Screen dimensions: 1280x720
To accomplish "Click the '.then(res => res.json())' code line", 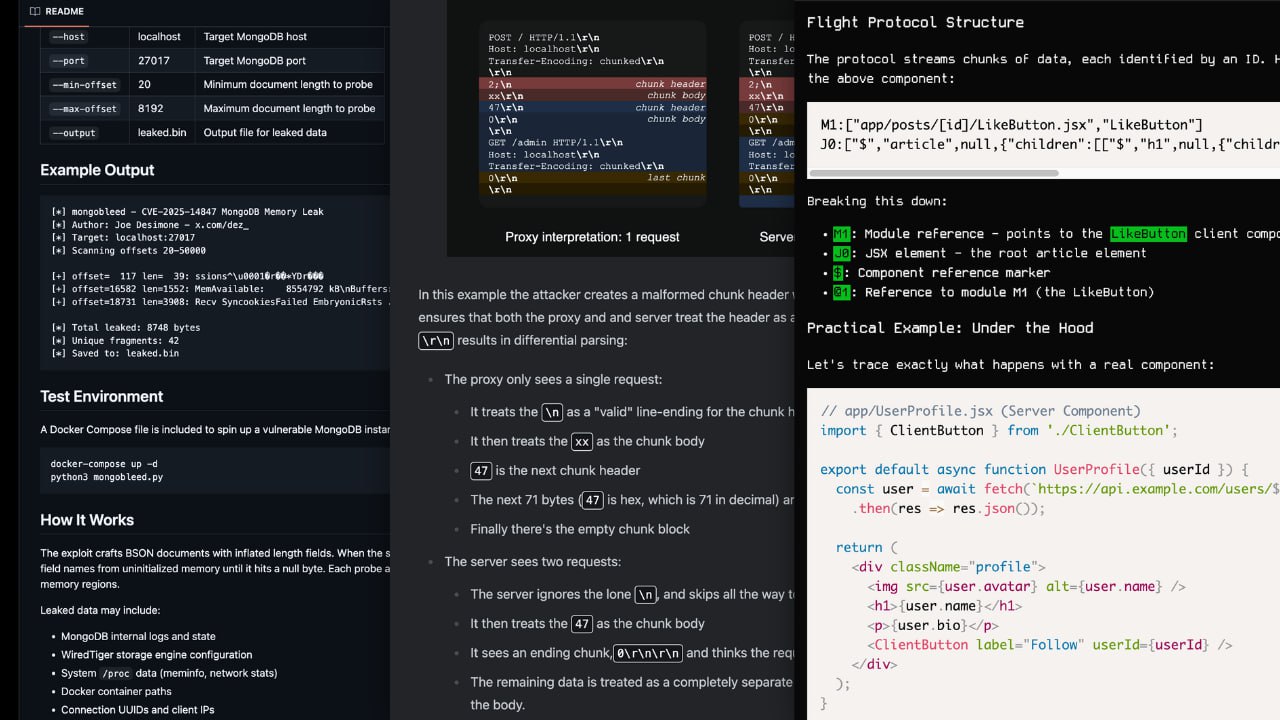I will click(x=948, y=508).
